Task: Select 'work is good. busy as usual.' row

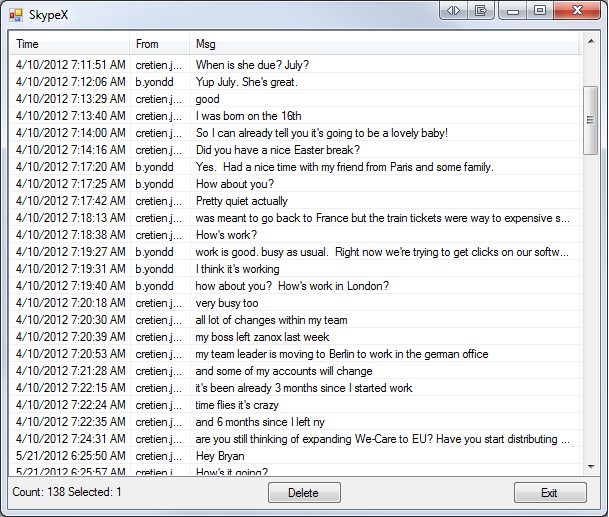Action: point(295,252)
